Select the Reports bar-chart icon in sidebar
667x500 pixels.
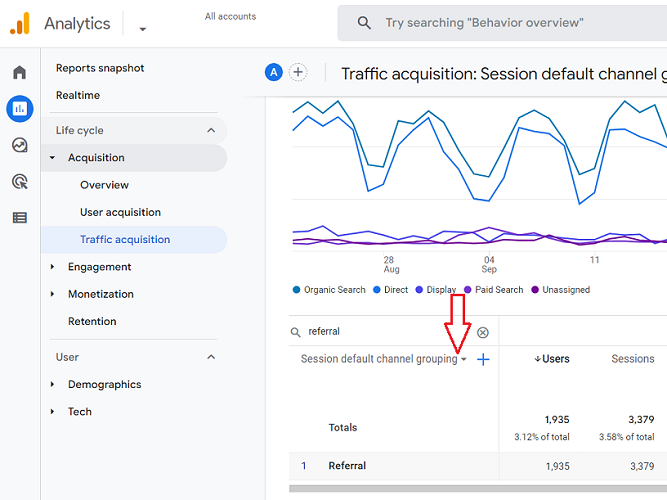20,109
